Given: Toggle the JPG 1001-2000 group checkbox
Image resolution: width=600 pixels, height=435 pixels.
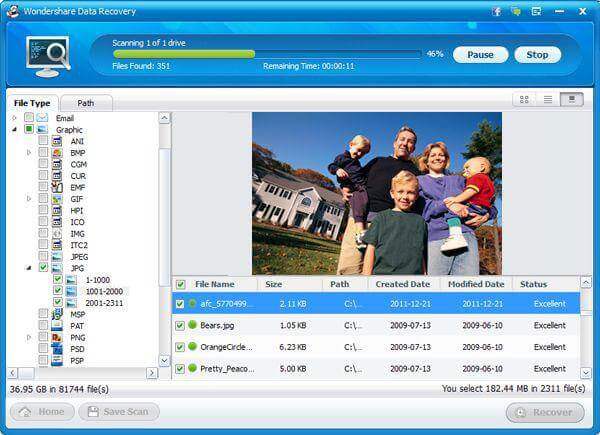Looking at the screenshot, I should [58, 290].
